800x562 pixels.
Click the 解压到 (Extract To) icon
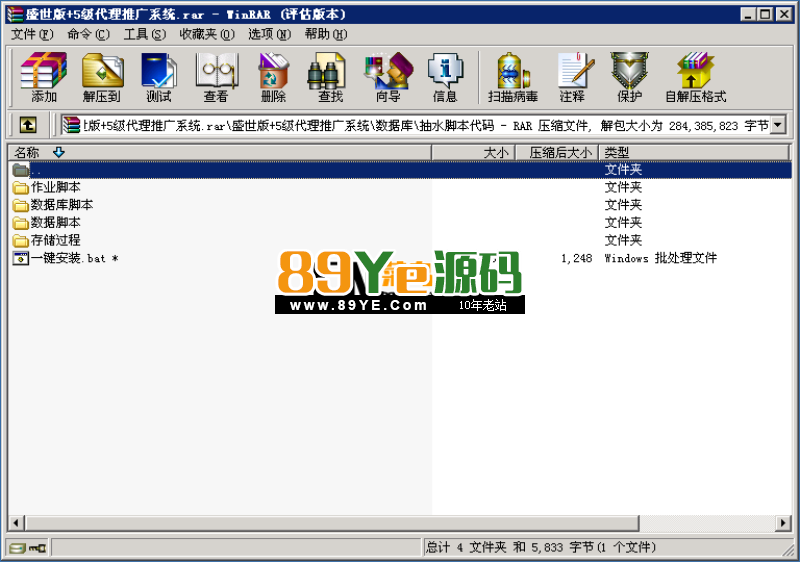coord(101,78)
